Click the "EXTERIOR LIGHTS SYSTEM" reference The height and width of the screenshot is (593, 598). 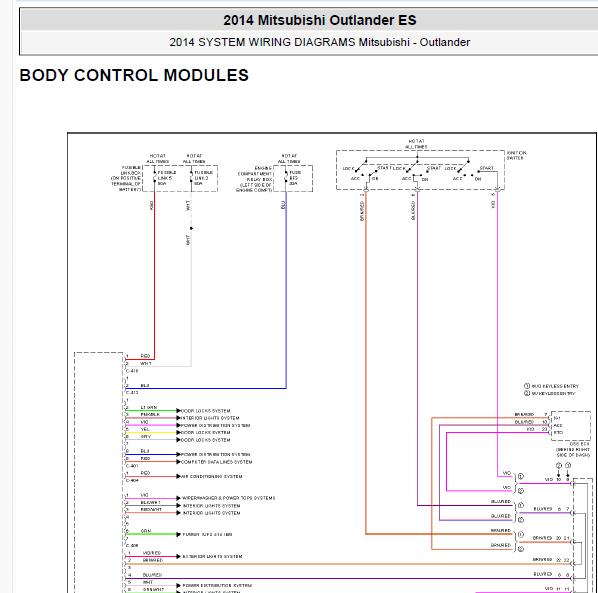coord(212,556)
